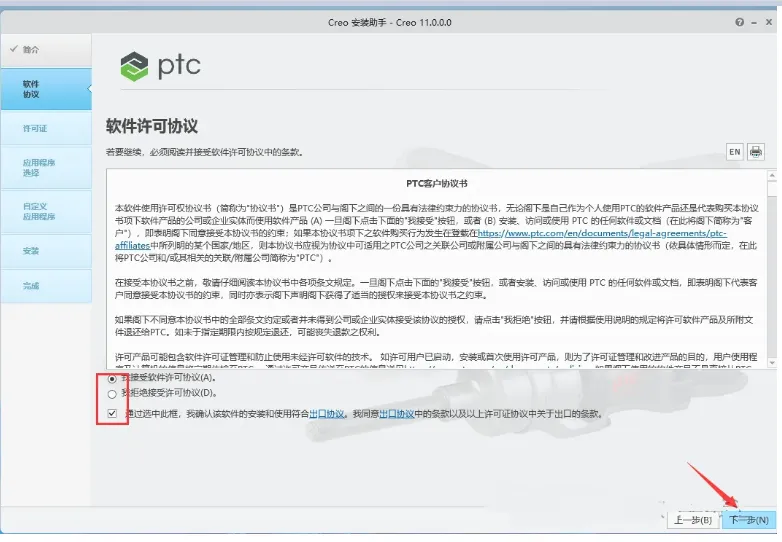
Task: Open 应用程序选择 sidebar step
Action: pos(46,168)
